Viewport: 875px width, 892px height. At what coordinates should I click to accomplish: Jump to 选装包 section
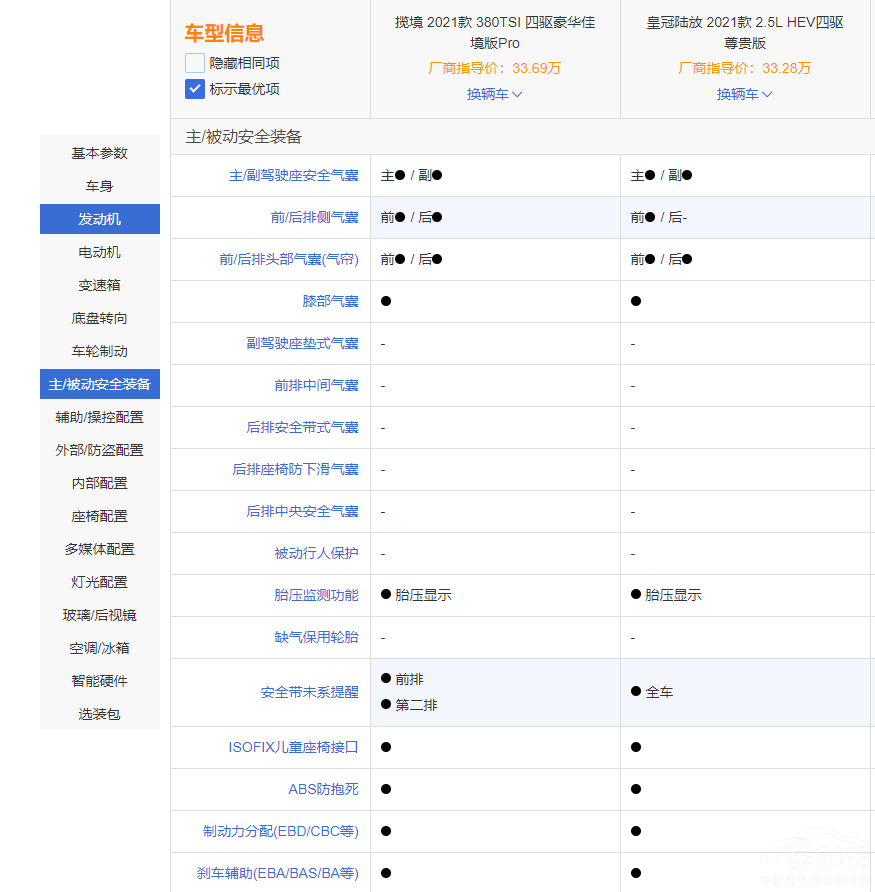click(x=100, y=714)
